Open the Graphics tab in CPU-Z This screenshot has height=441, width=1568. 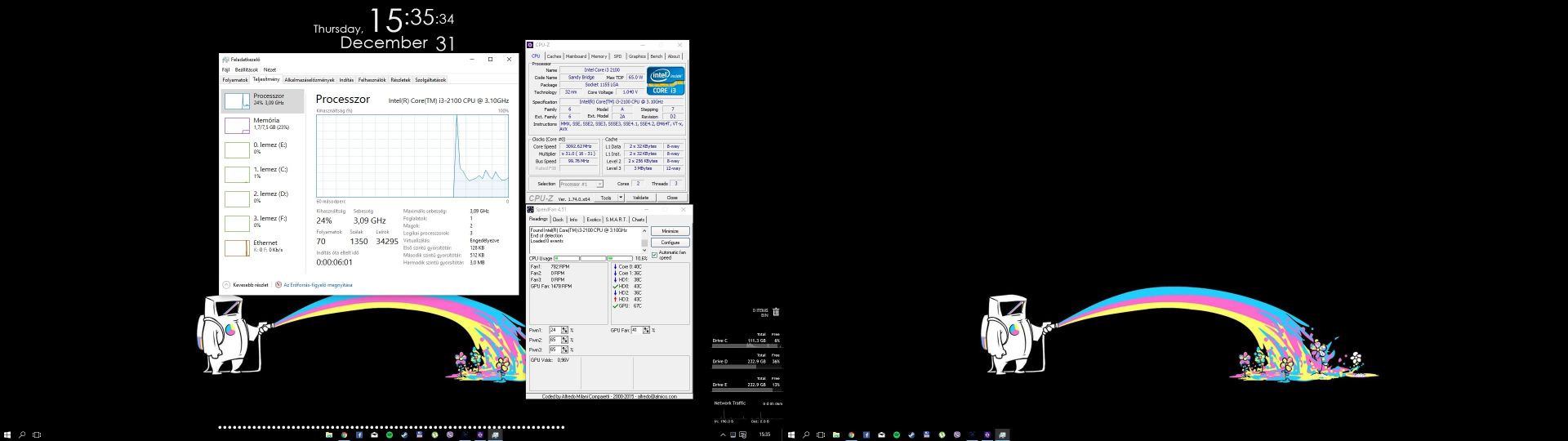point(637,56)
